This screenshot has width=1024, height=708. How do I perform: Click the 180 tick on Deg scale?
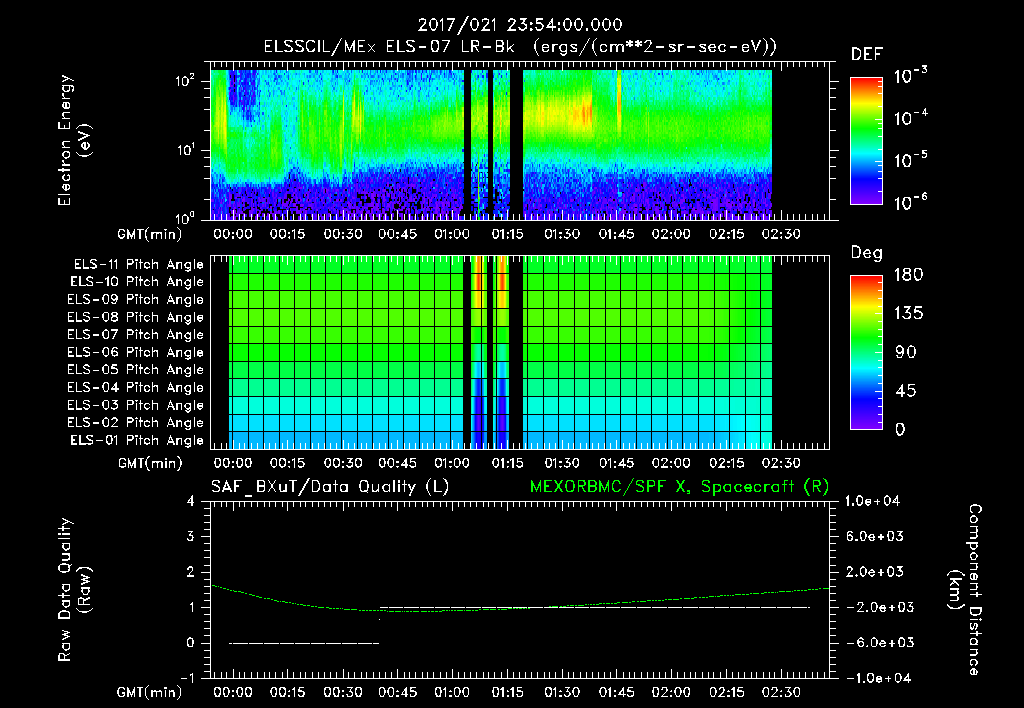coord(908,275)
